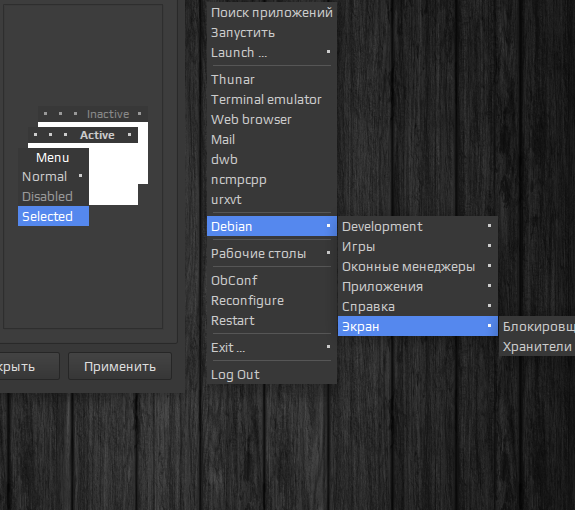Expand the Exit ... submenu
Screen dimensions: 575x510
[x=272, y=347]
